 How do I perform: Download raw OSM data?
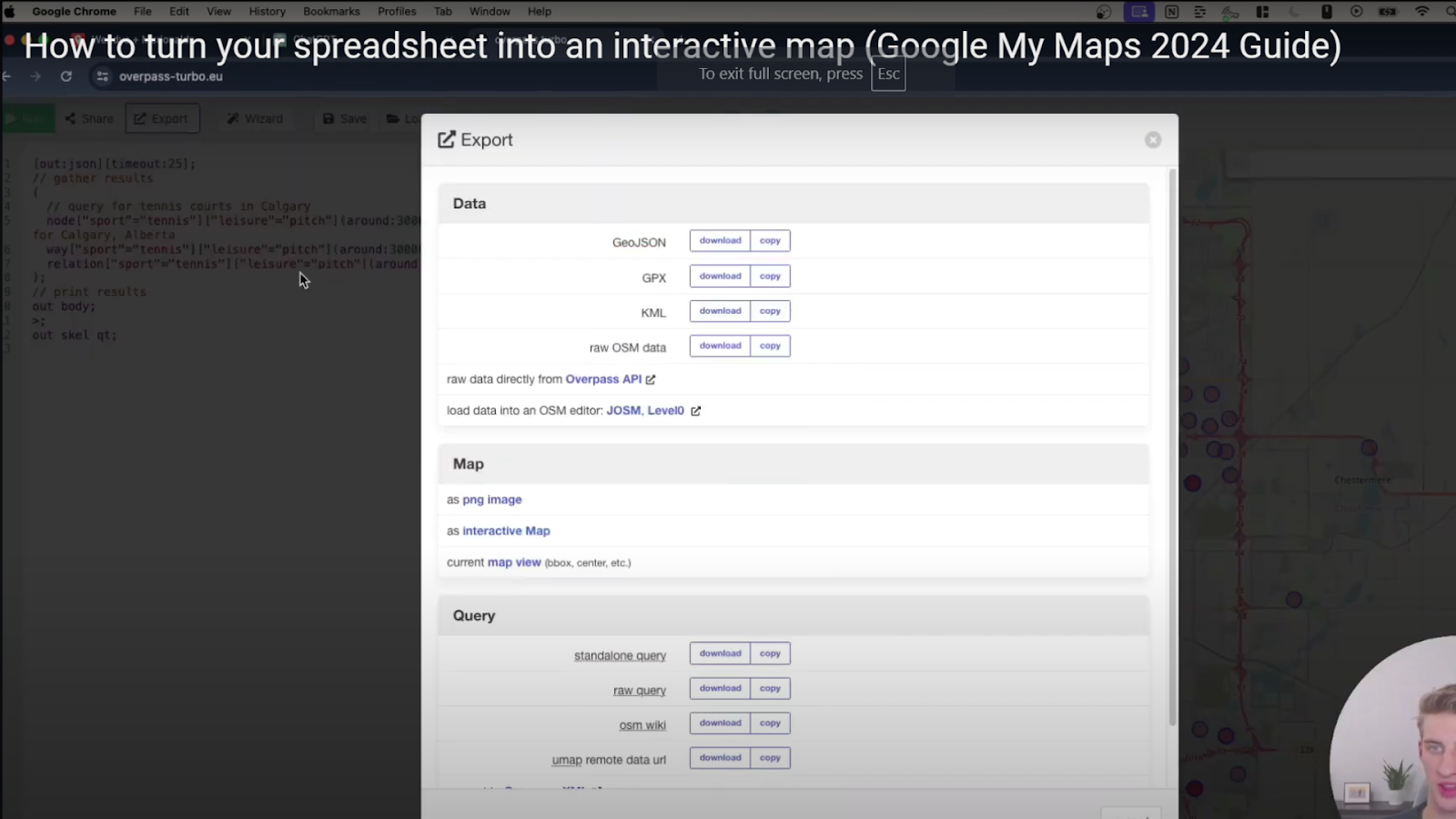[720, 346]
